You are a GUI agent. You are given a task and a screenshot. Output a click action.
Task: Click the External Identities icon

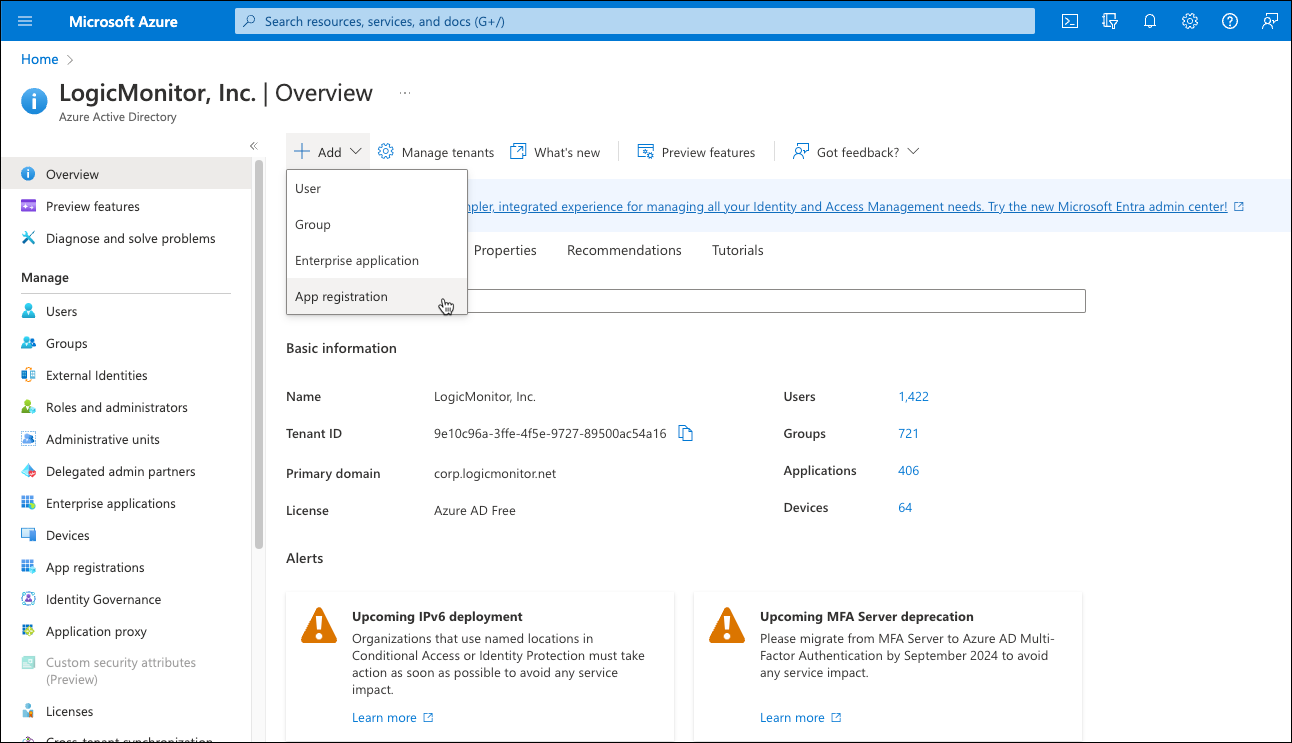28,375
